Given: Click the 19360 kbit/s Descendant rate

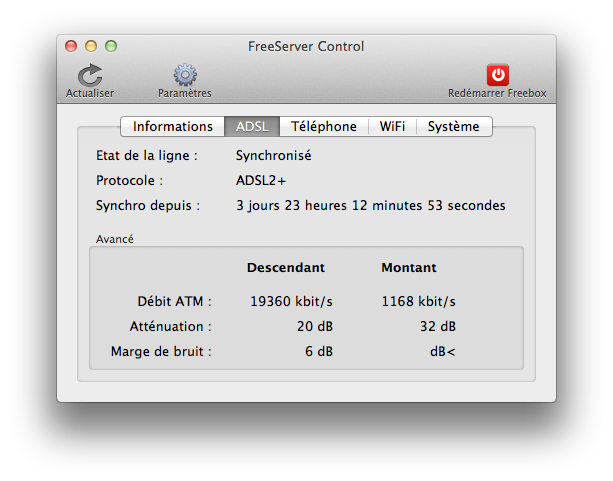Looking at the screenshot, I should click(291, 301).
